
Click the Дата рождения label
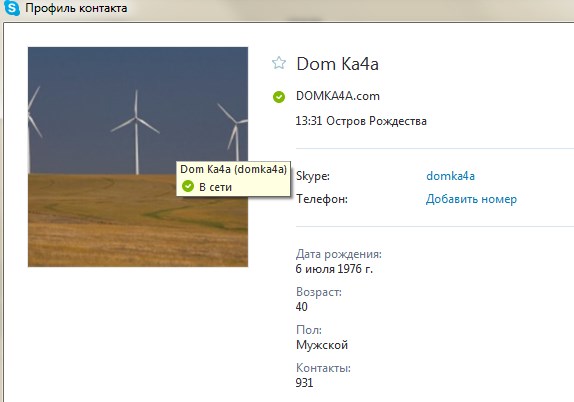(339, 254)
